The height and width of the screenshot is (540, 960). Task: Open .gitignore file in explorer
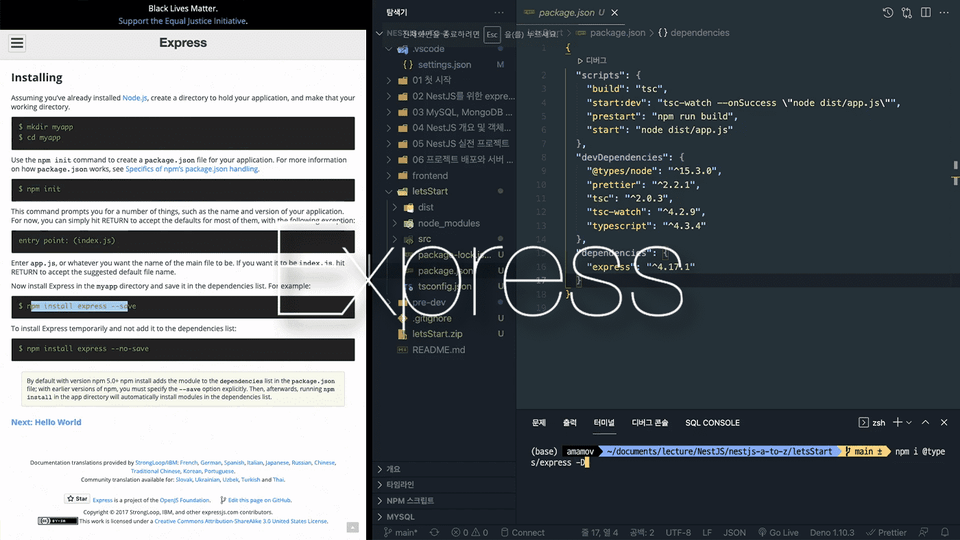(432, 318)
